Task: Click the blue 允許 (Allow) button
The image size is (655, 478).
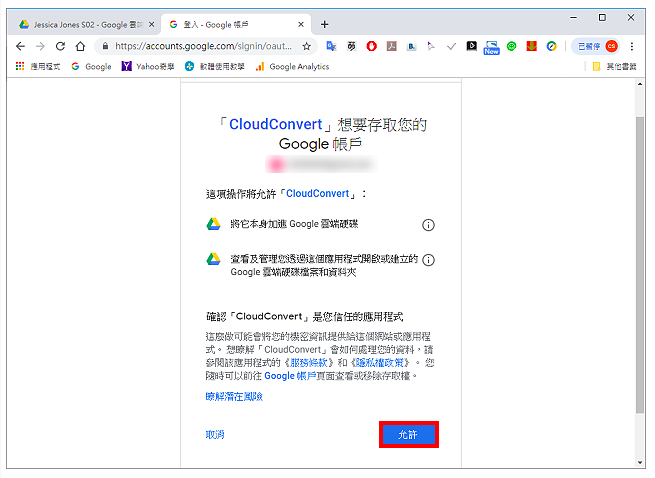Action: (409, 435)
